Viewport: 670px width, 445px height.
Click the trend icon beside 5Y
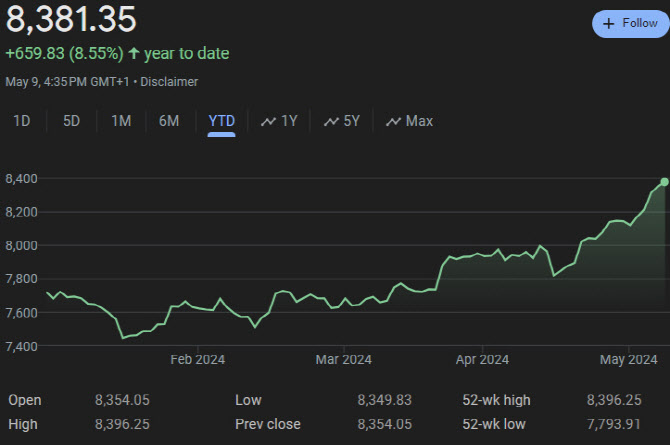point(331,121)
